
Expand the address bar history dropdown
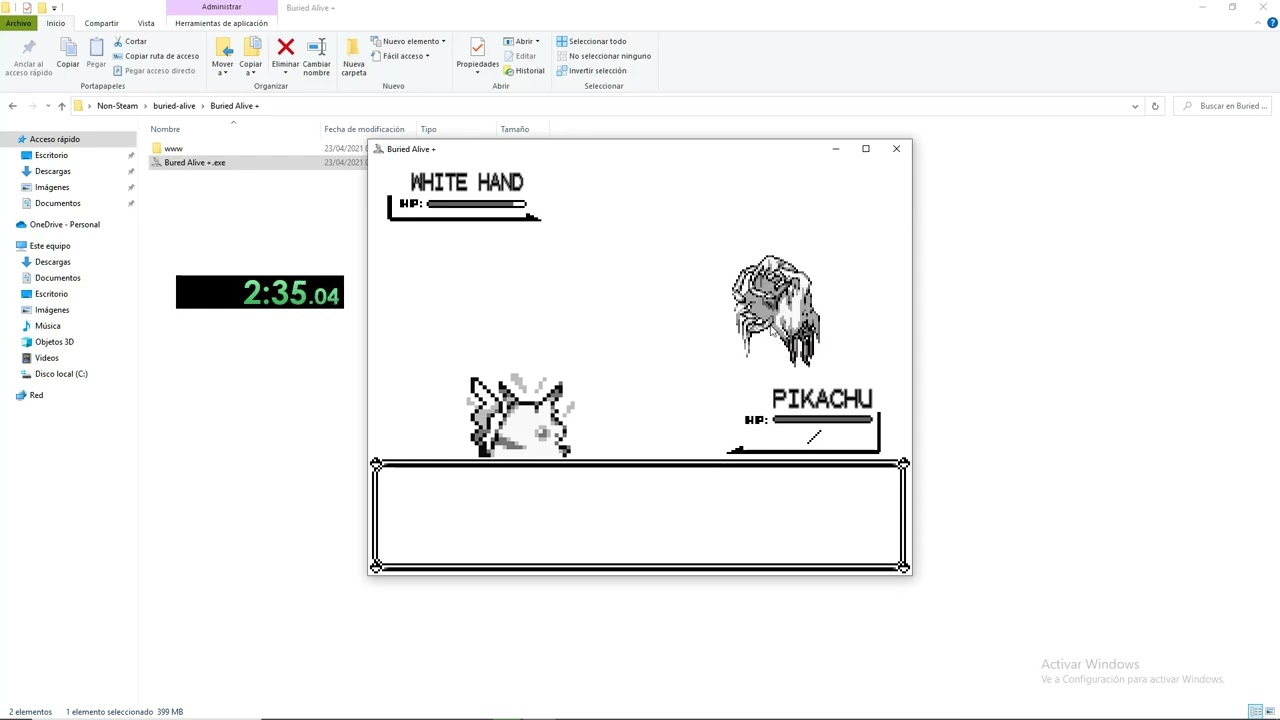[1135, 106]
